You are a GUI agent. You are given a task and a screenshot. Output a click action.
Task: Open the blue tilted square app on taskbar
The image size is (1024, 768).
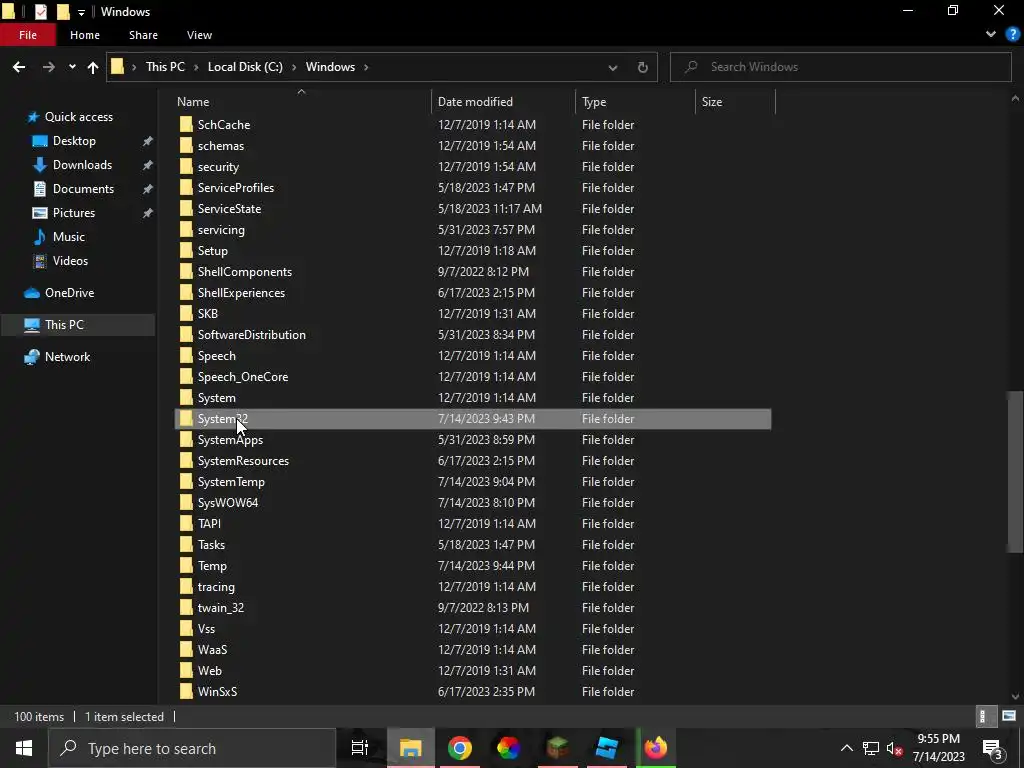pos(607,748)
